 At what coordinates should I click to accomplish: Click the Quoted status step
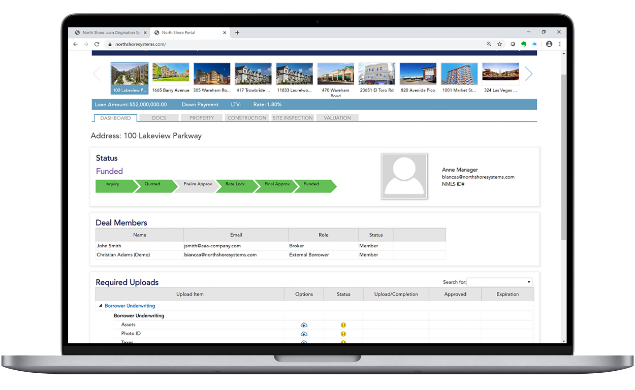[155, 186]
